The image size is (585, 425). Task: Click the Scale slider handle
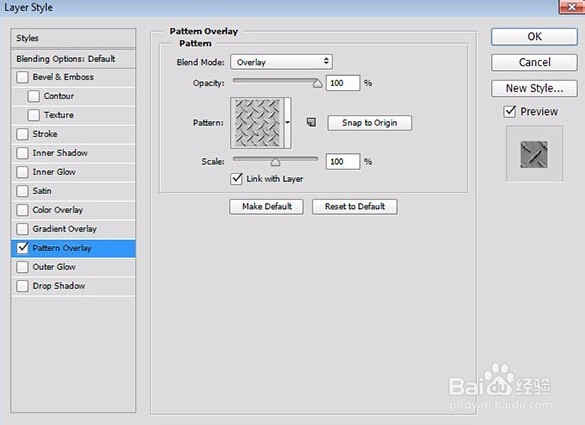275,162
